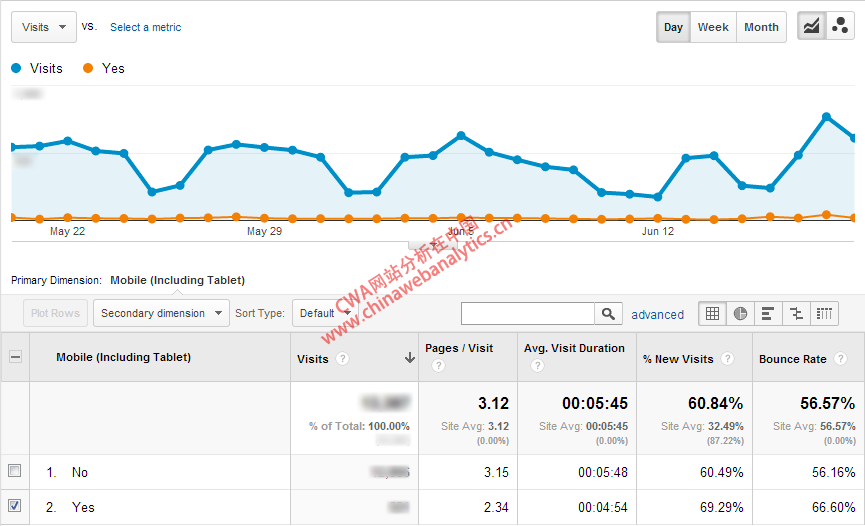865x526 pixels.
Task: Switch to line chart view
Action: point(812,27)
